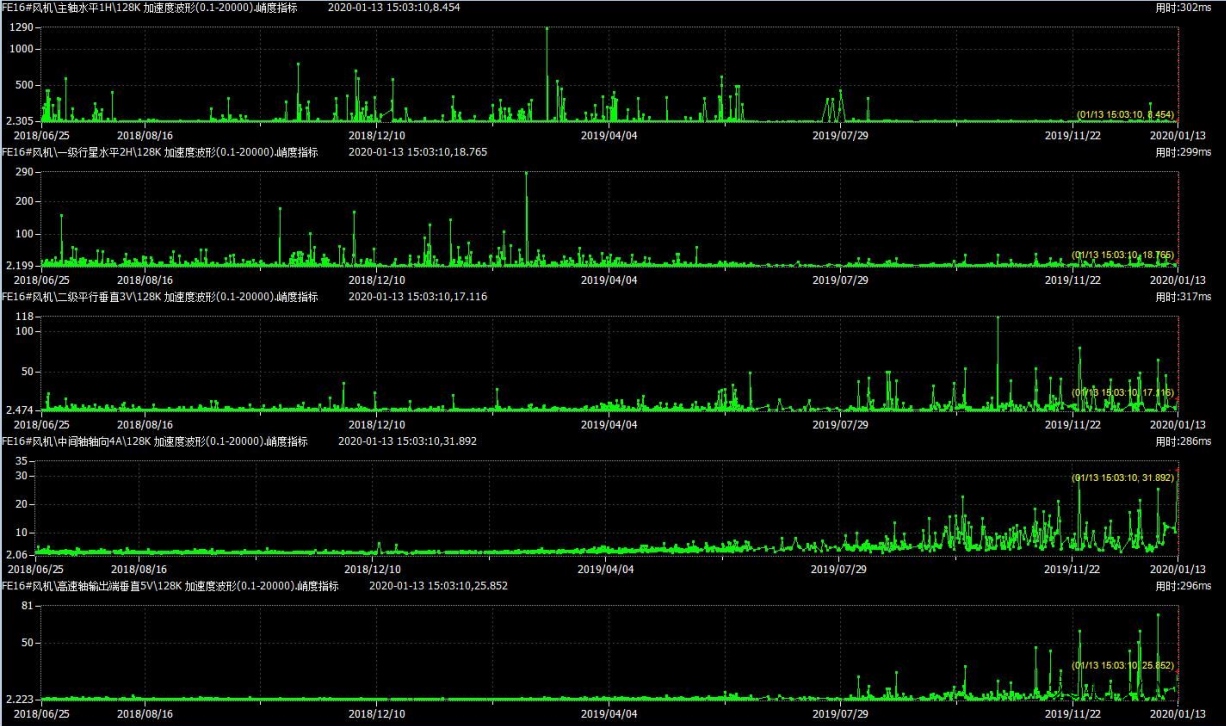Screen dimensions: 1226x726
Task: Click the yellow cursor label reading 25.852
Action: pyautogui.click(x=1122, y=665)
